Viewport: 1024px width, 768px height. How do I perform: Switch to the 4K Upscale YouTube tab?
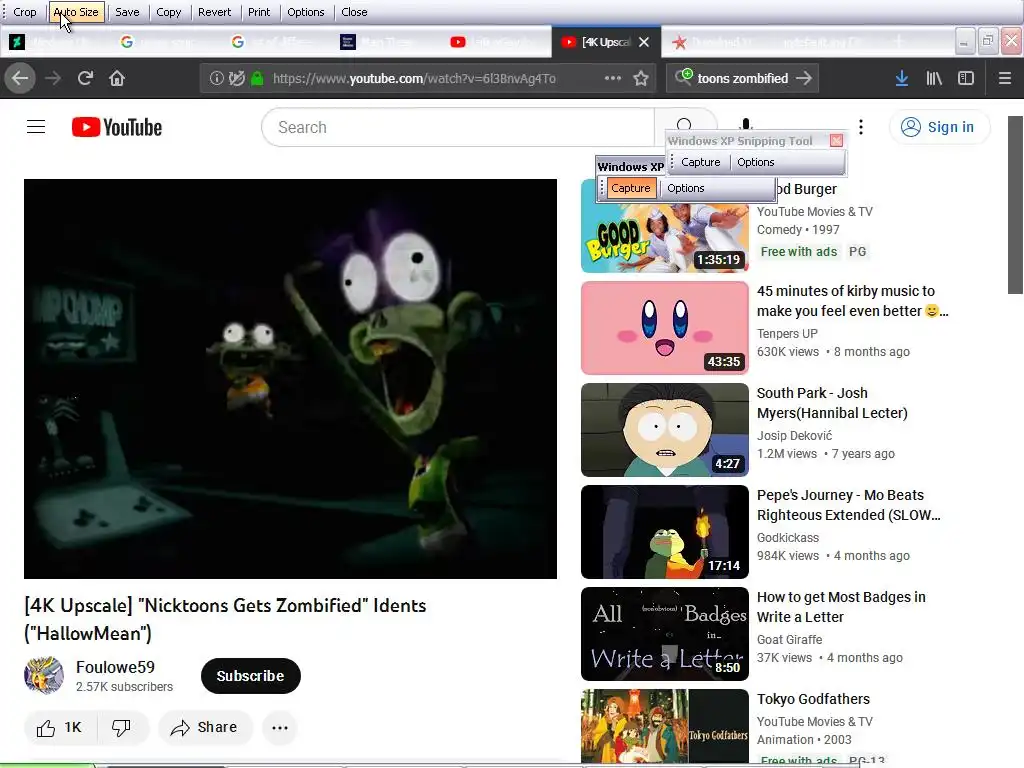point(606,42)
